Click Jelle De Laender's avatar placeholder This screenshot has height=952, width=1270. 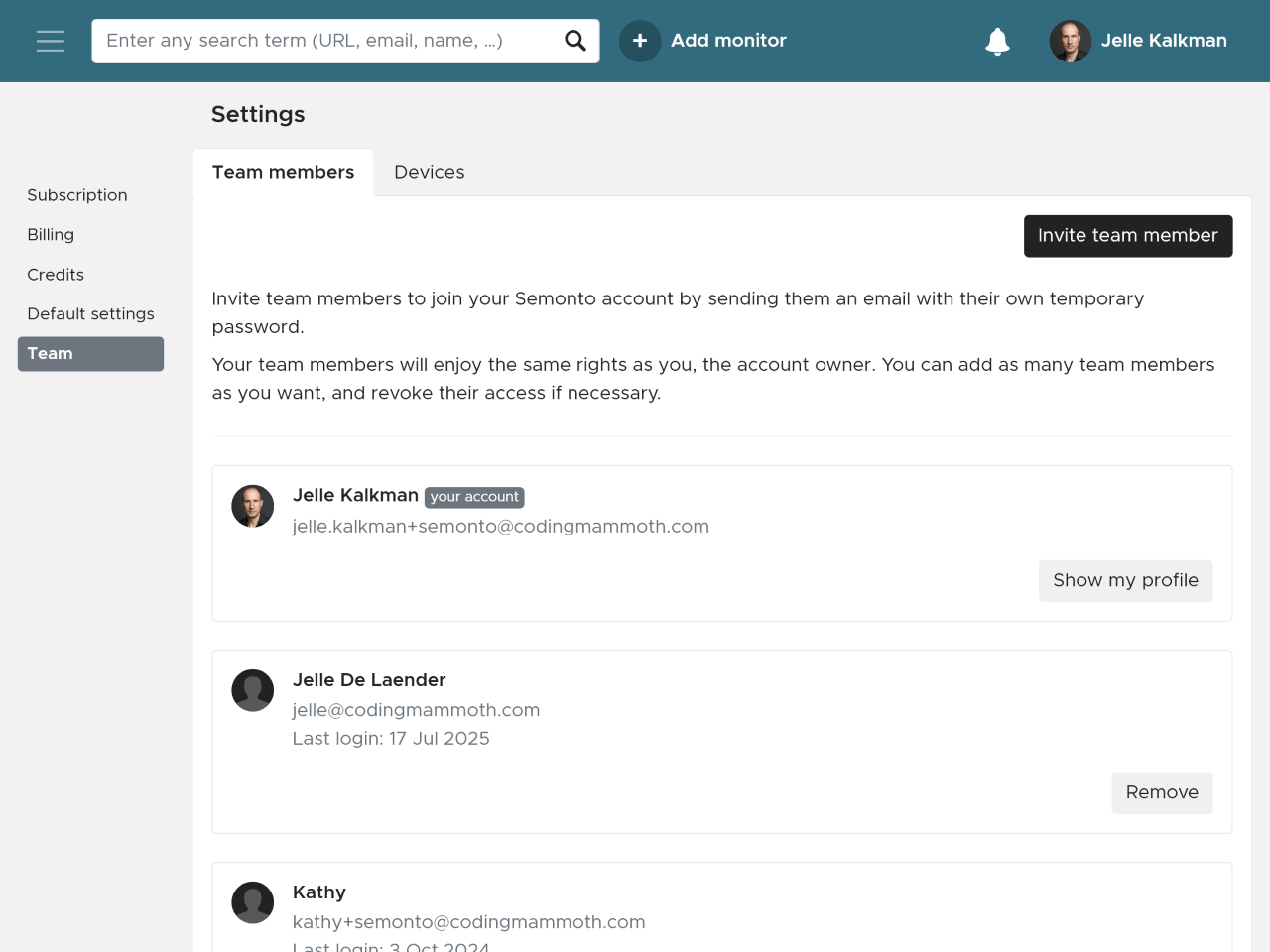253,690
